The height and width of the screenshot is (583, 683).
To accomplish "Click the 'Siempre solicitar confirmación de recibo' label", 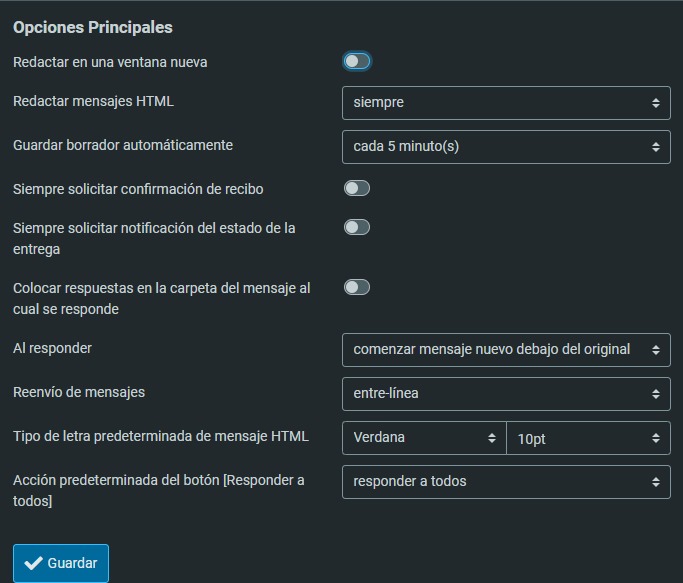I will click(x=138, y=188).
